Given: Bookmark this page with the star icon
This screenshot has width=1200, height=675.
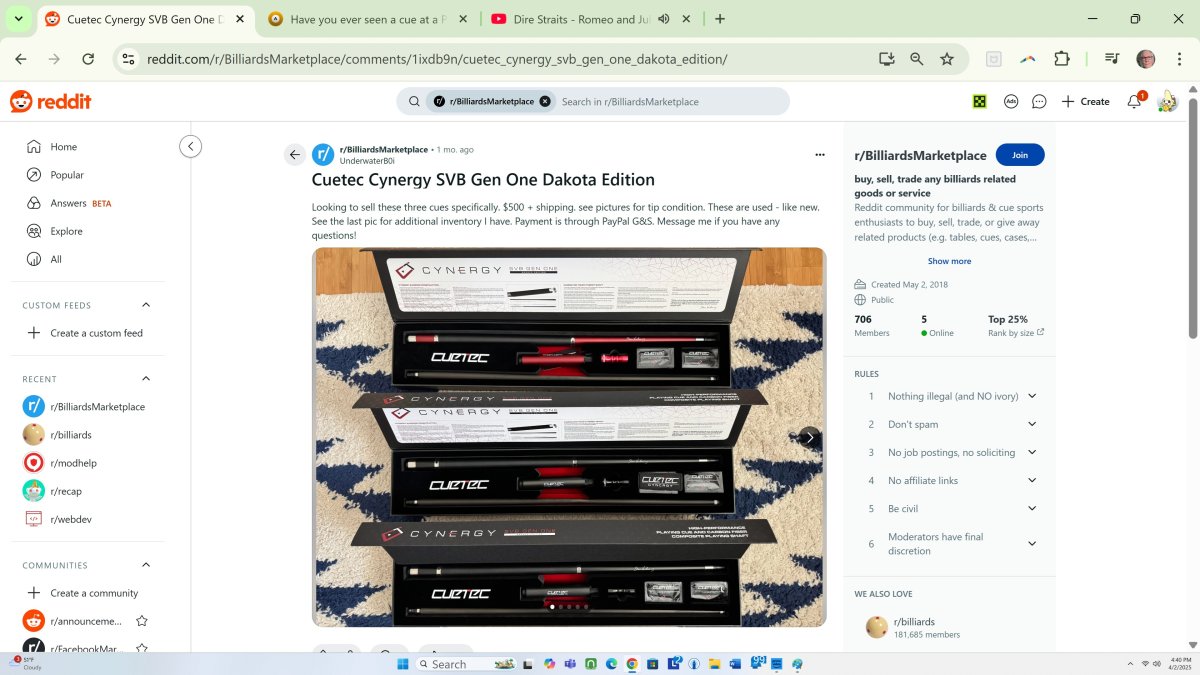Looking at the screenshot, I should [x=946, y=59].
